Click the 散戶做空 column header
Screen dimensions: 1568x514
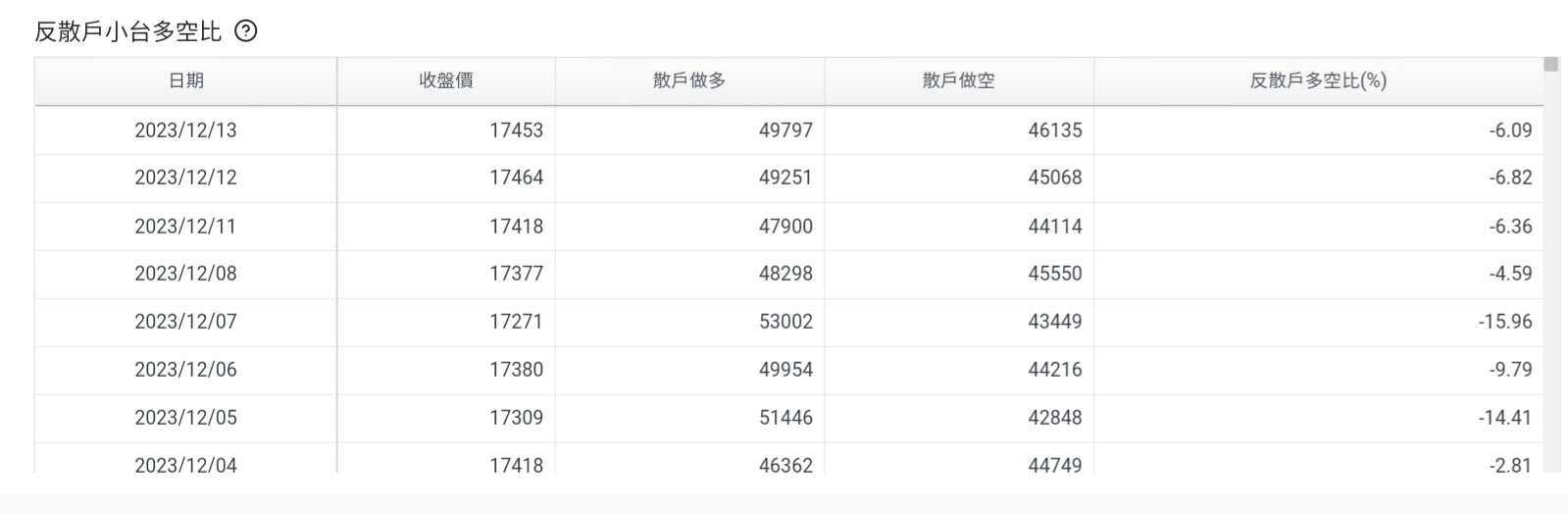959,81
